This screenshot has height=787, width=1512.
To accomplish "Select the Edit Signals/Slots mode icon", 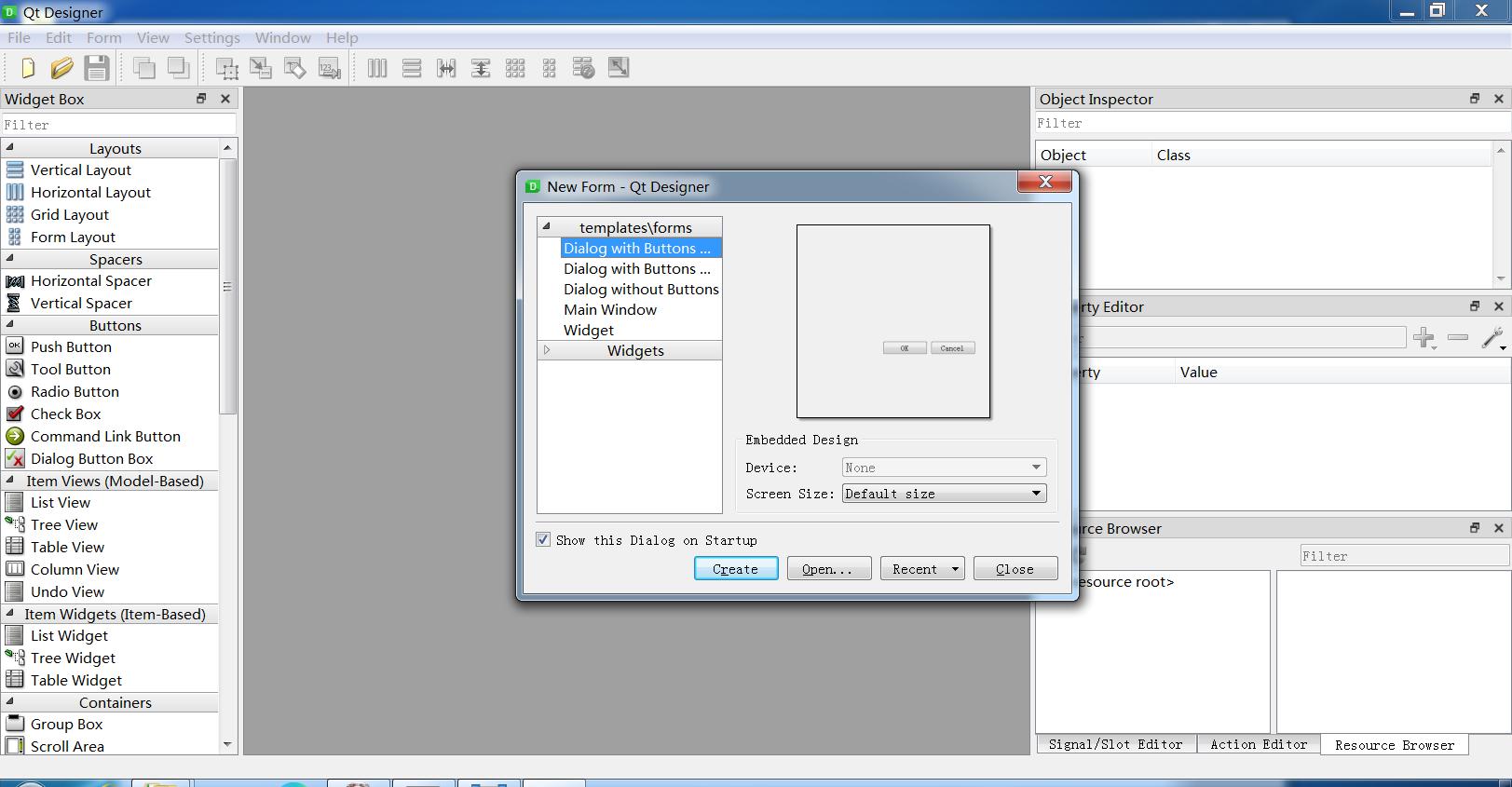I will 261,68.
